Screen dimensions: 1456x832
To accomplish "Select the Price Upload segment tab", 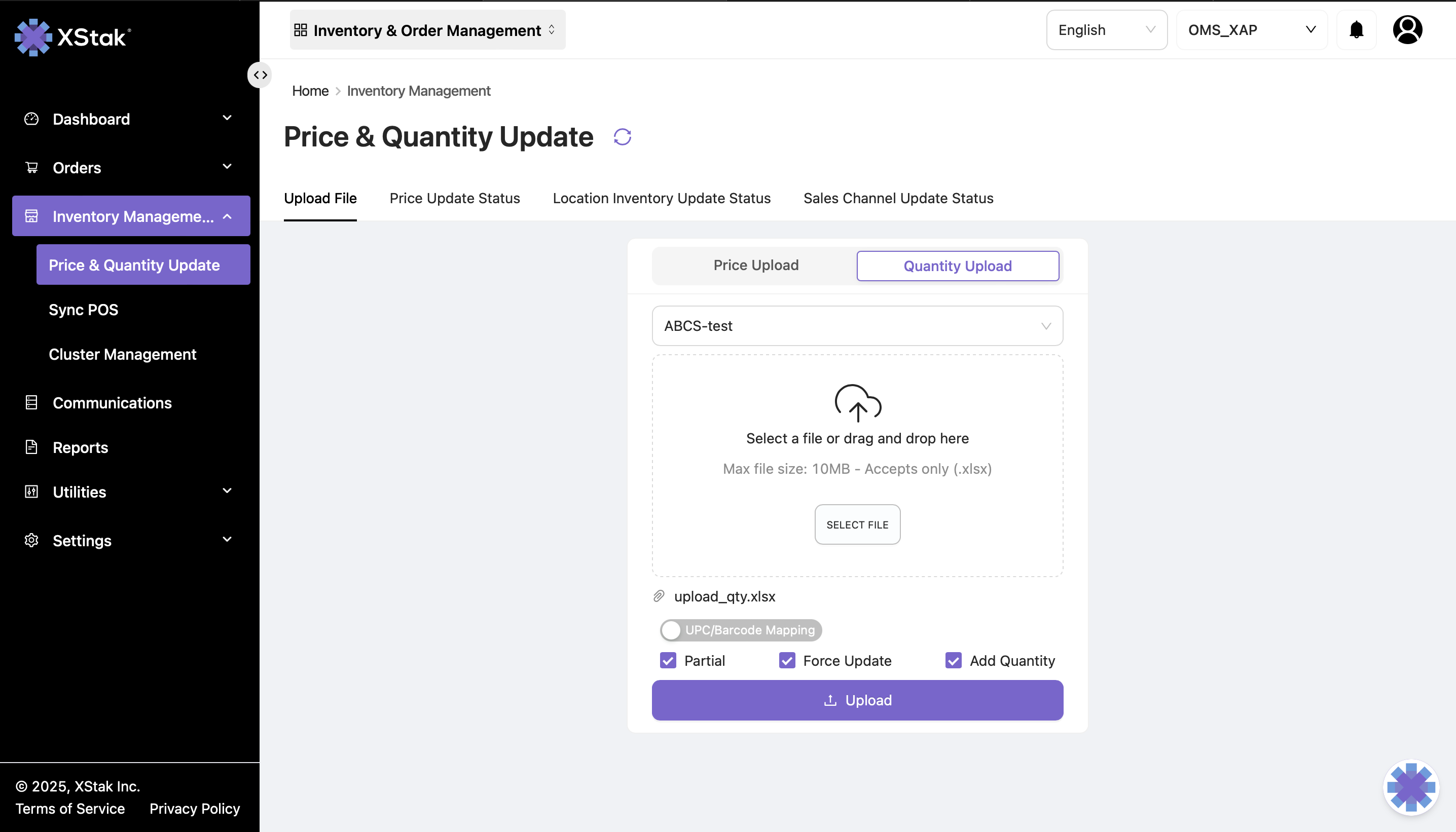I will 755,265.
